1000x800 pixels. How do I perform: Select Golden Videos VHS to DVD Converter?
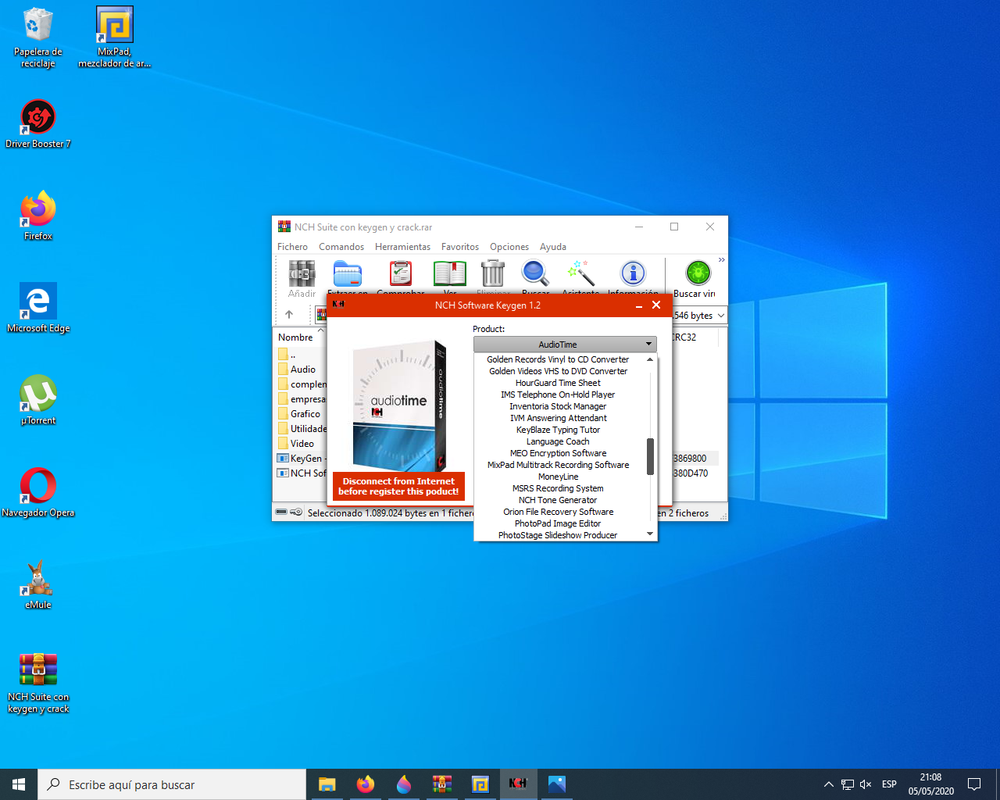point(558,371)
